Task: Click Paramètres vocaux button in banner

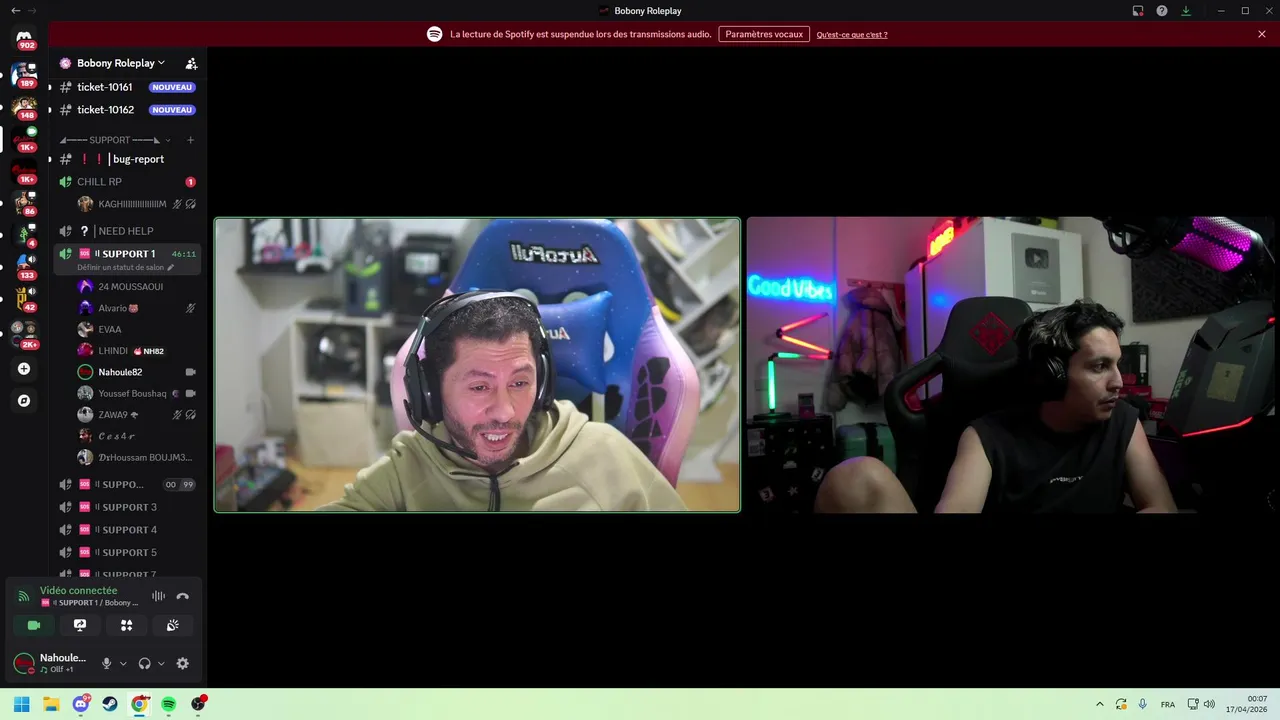Action: (764, 34)
